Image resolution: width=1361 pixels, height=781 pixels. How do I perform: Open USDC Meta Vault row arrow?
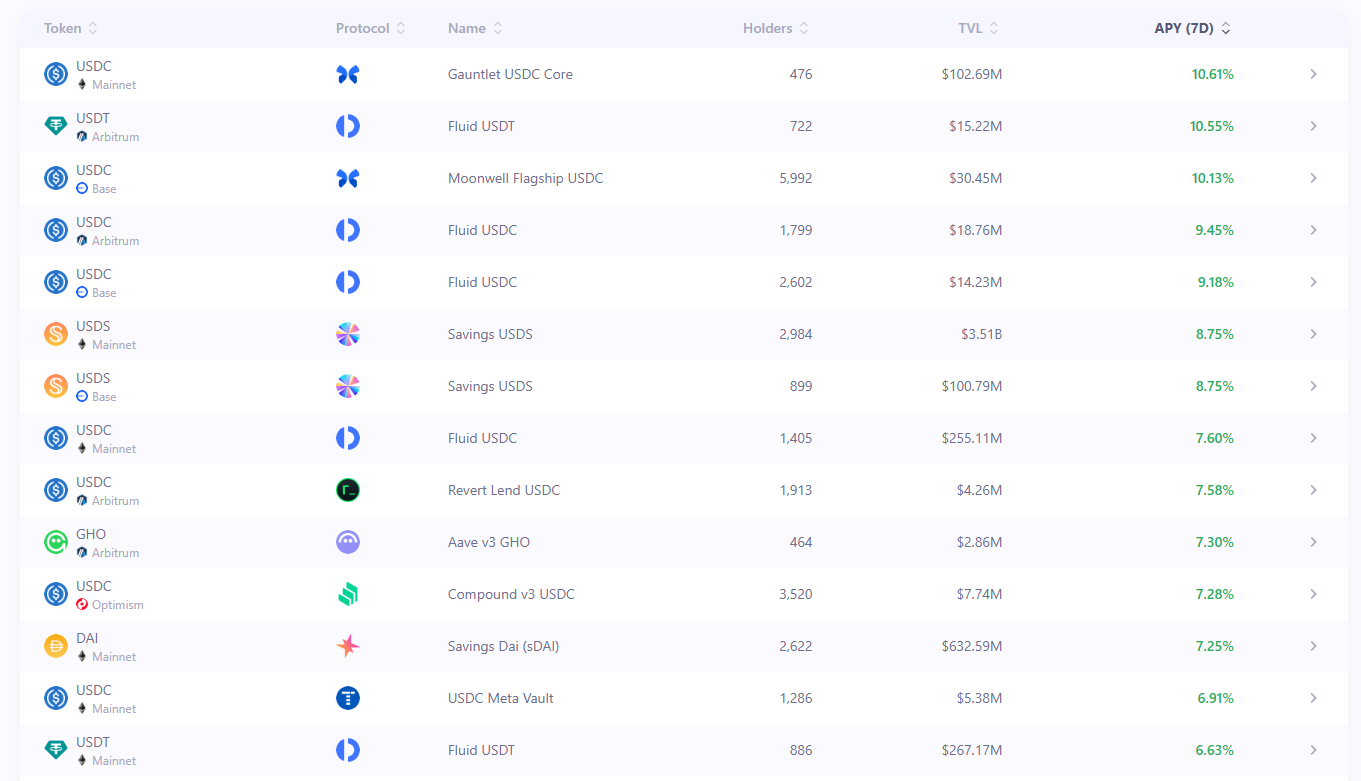tap(1313, 698)
